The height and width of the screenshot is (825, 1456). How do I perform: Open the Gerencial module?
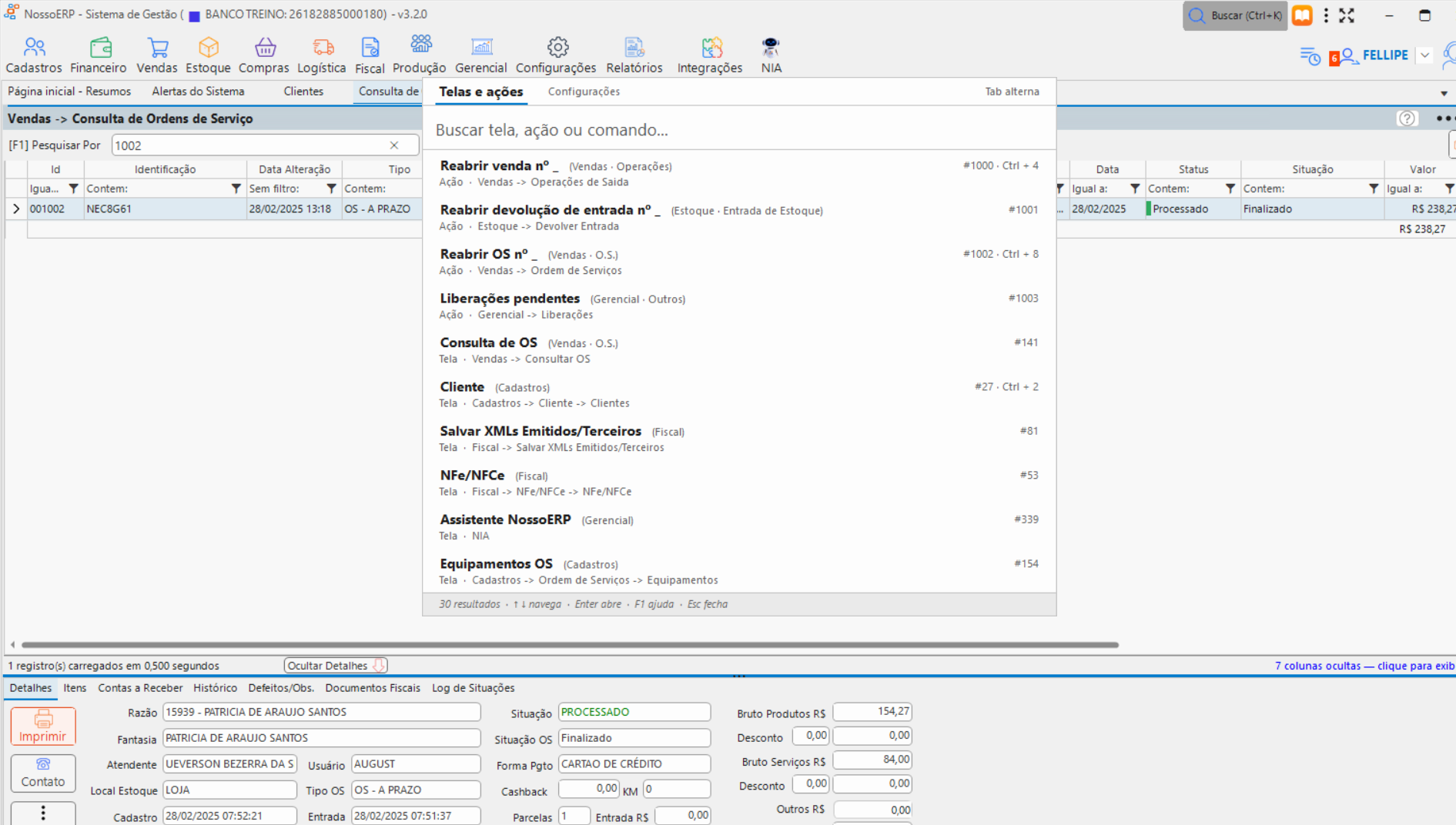pyautogui.click(x=481, y=56)
